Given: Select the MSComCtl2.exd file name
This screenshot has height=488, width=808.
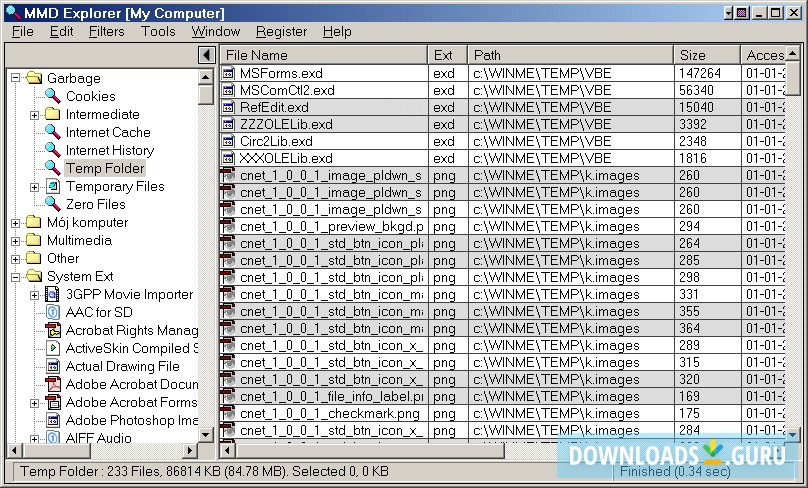Looking at the screenshot, I should click(287, 90).
